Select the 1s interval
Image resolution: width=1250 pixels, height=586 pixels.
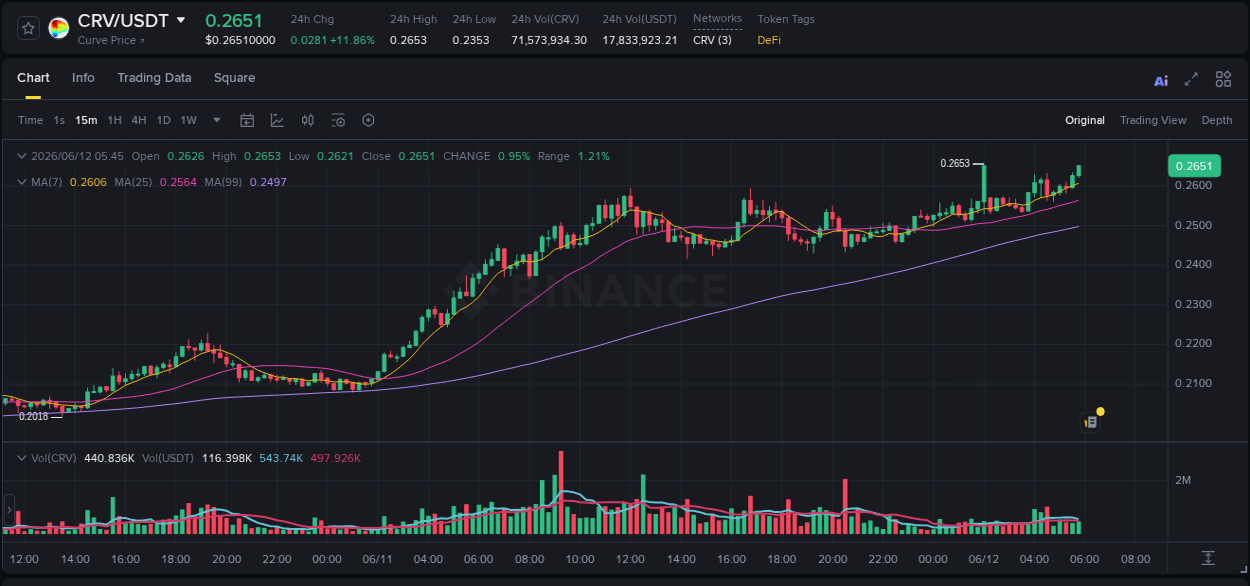59,120
